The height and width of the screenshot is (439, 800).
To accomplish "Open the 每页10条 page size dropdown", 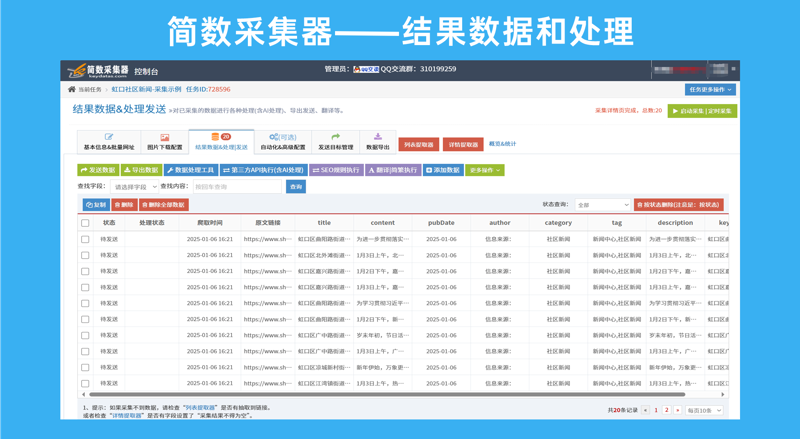I will 704,410.
